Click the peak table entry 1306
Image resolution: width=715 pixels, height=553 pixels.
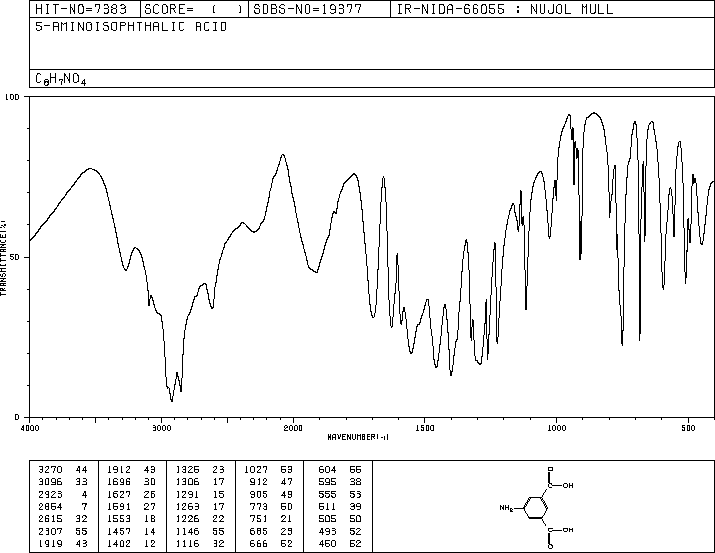pyautogui.click(x=187, y=482)
